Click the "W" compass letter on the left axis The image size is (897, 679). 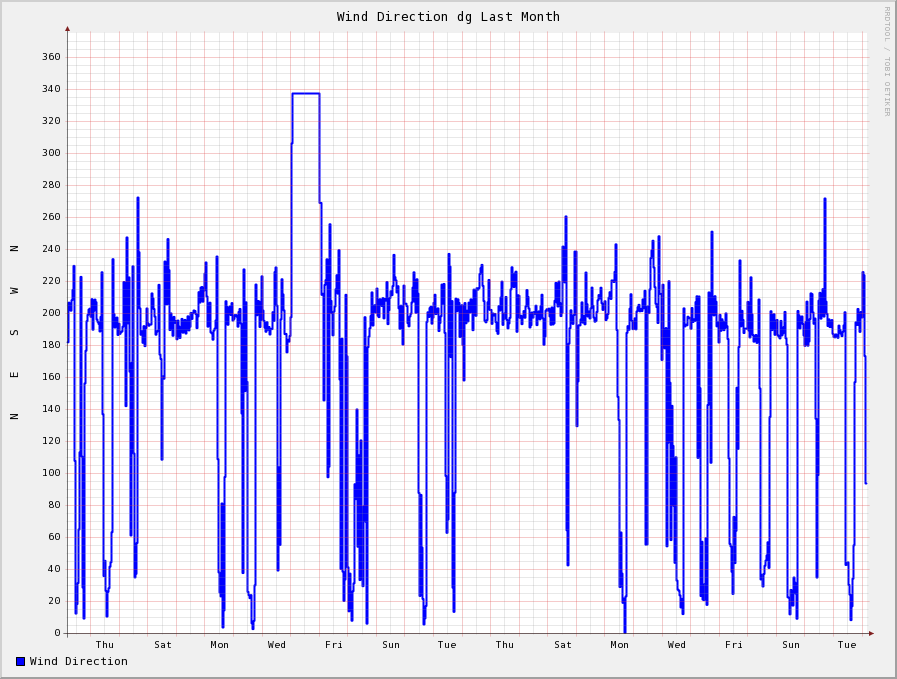pos(14,290)
